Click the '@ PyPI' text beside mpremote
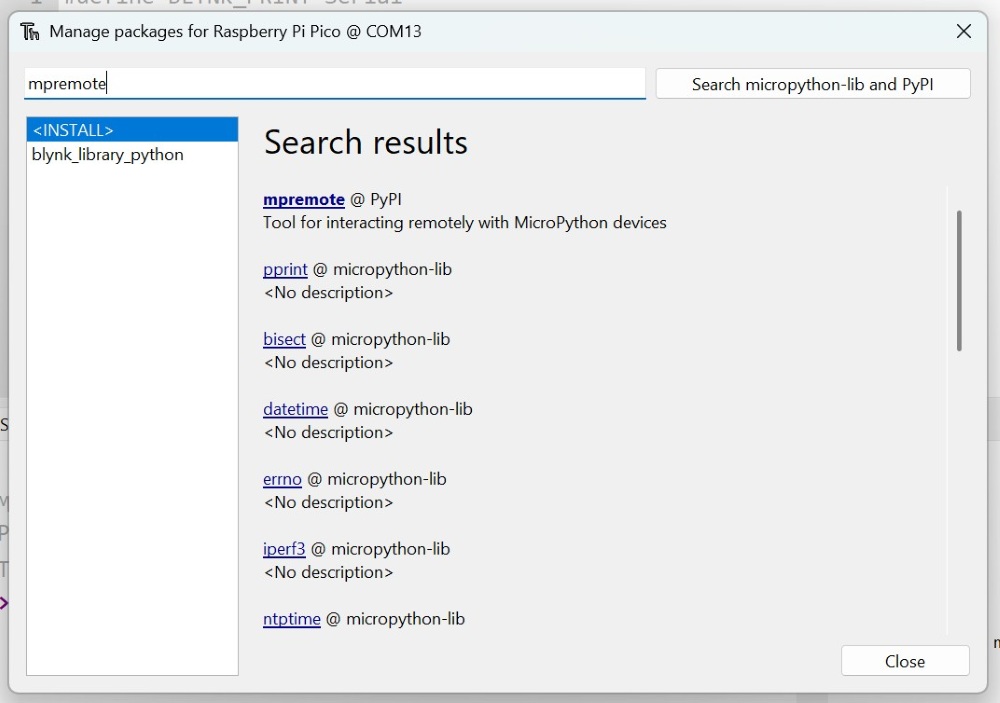Image resolution: width=1000 pixels, height=703 pixels. 376,200
